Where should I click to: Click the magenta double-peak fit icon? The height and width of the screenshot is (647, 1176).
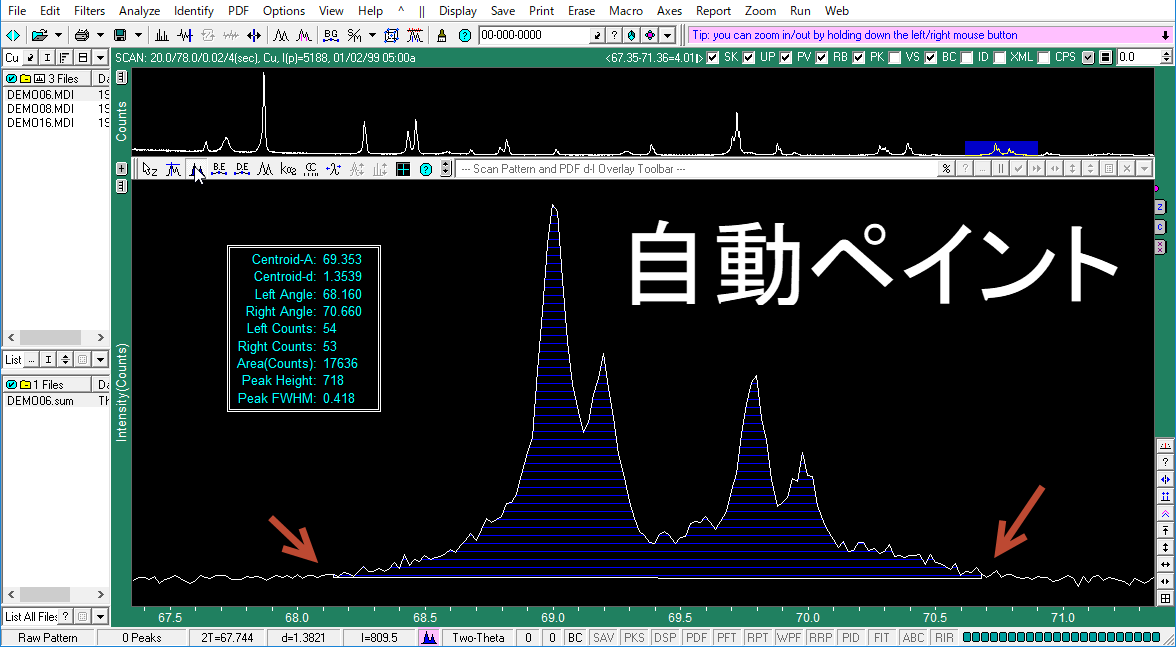click(x=304, y=35)
